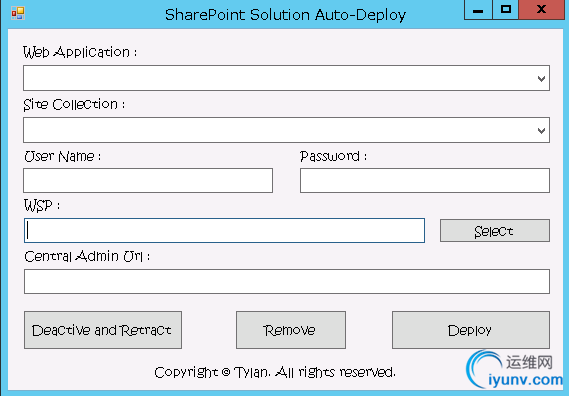Click the Site Collection label

(74, 105)
